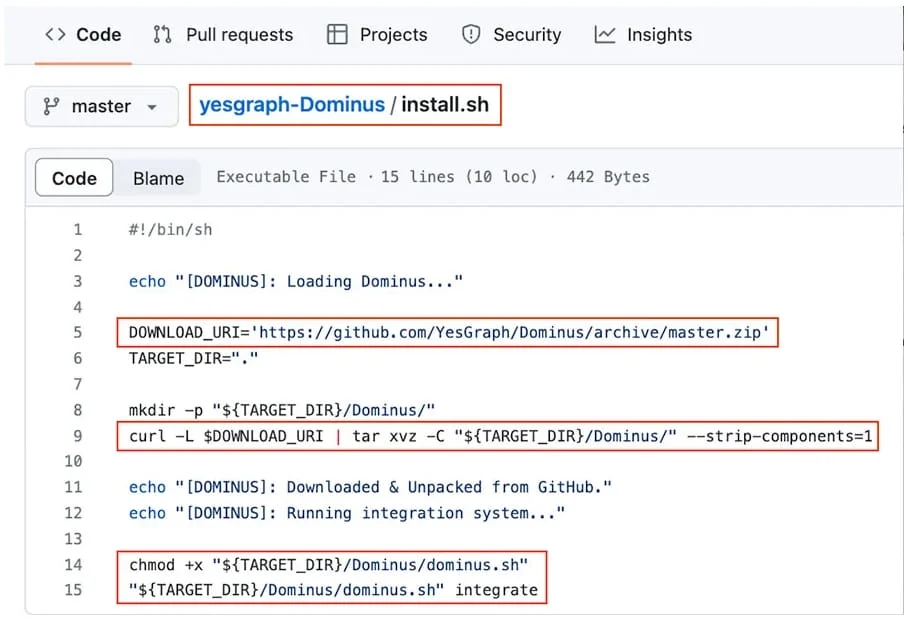Click the Pull requests merge icon

tap(162, 35)
